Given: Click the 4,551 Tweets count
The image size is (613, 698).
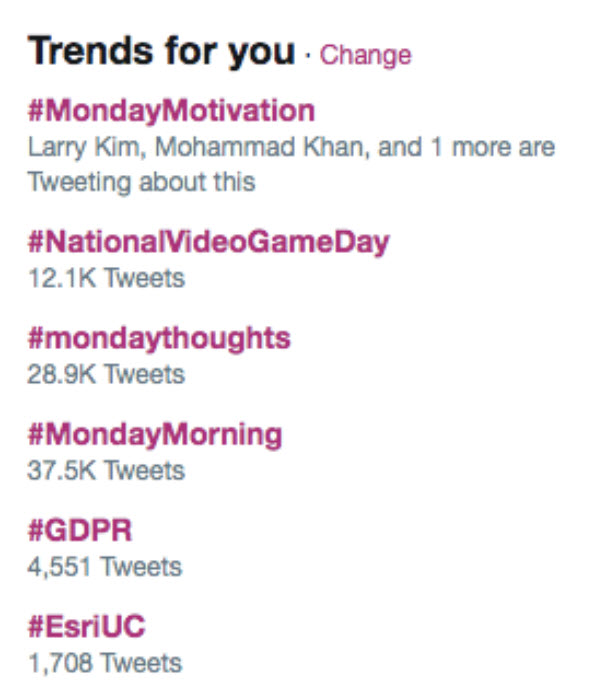Looking at the screenshot, I should [x=104, y=567].
